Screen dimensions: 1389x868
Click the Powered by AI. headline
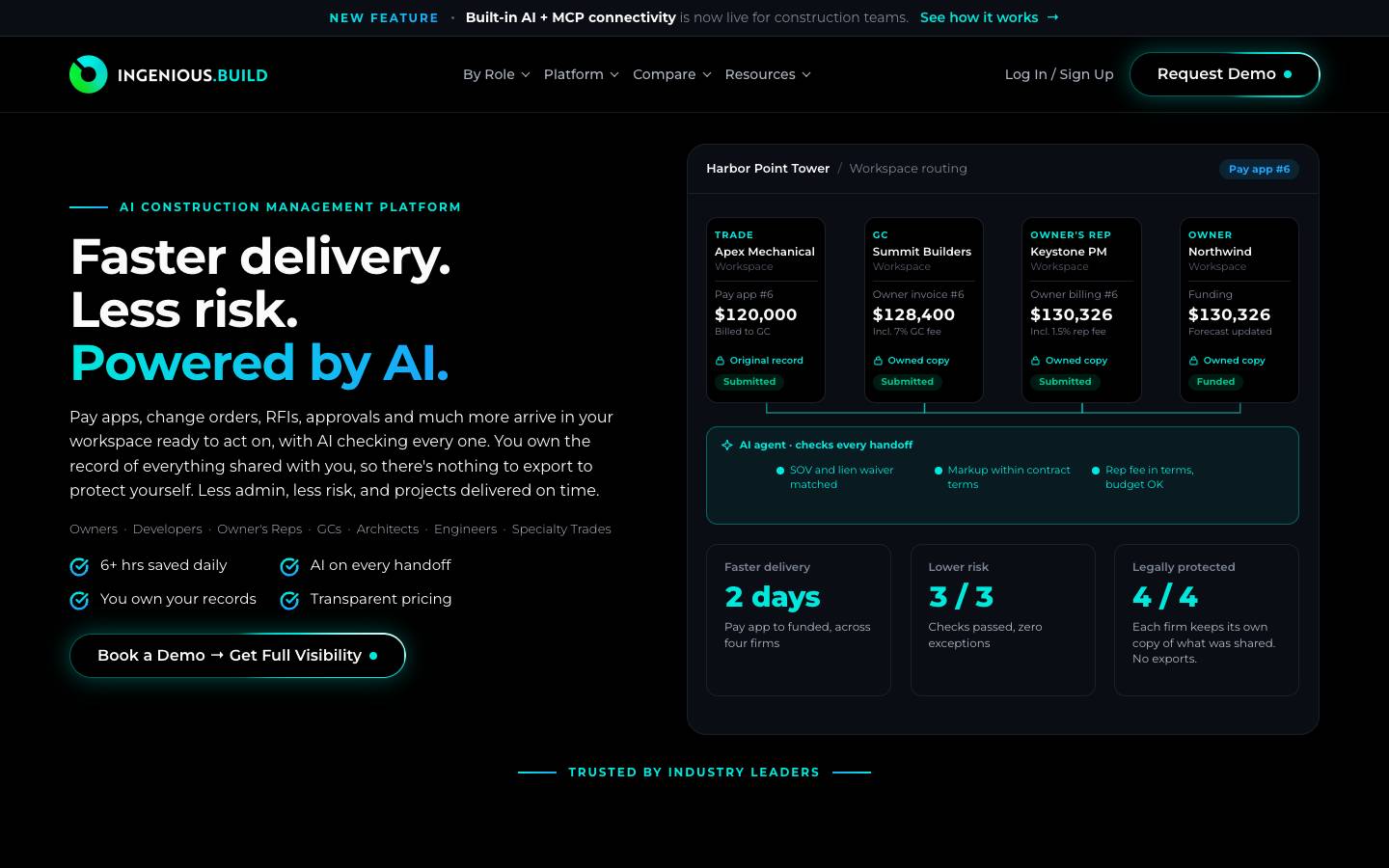[x=259, y=363]
